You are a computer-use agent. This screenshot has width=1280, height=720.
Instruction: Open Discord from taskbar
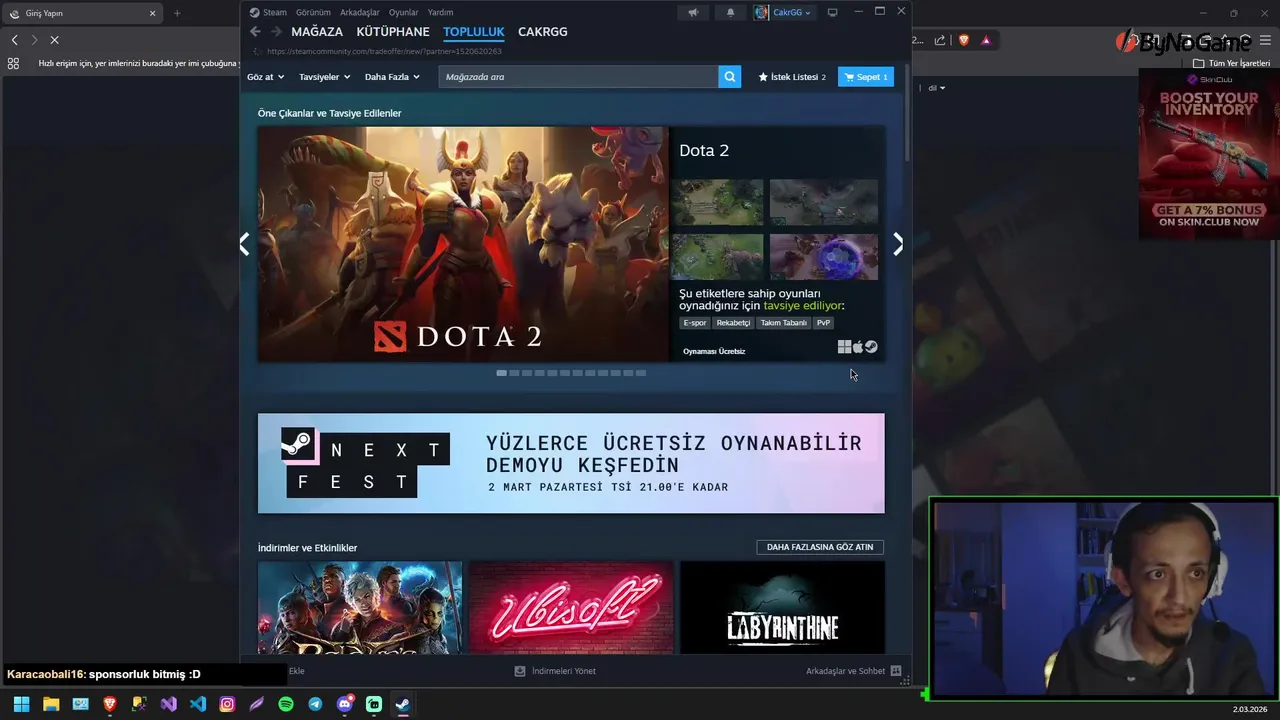[345, 704]
